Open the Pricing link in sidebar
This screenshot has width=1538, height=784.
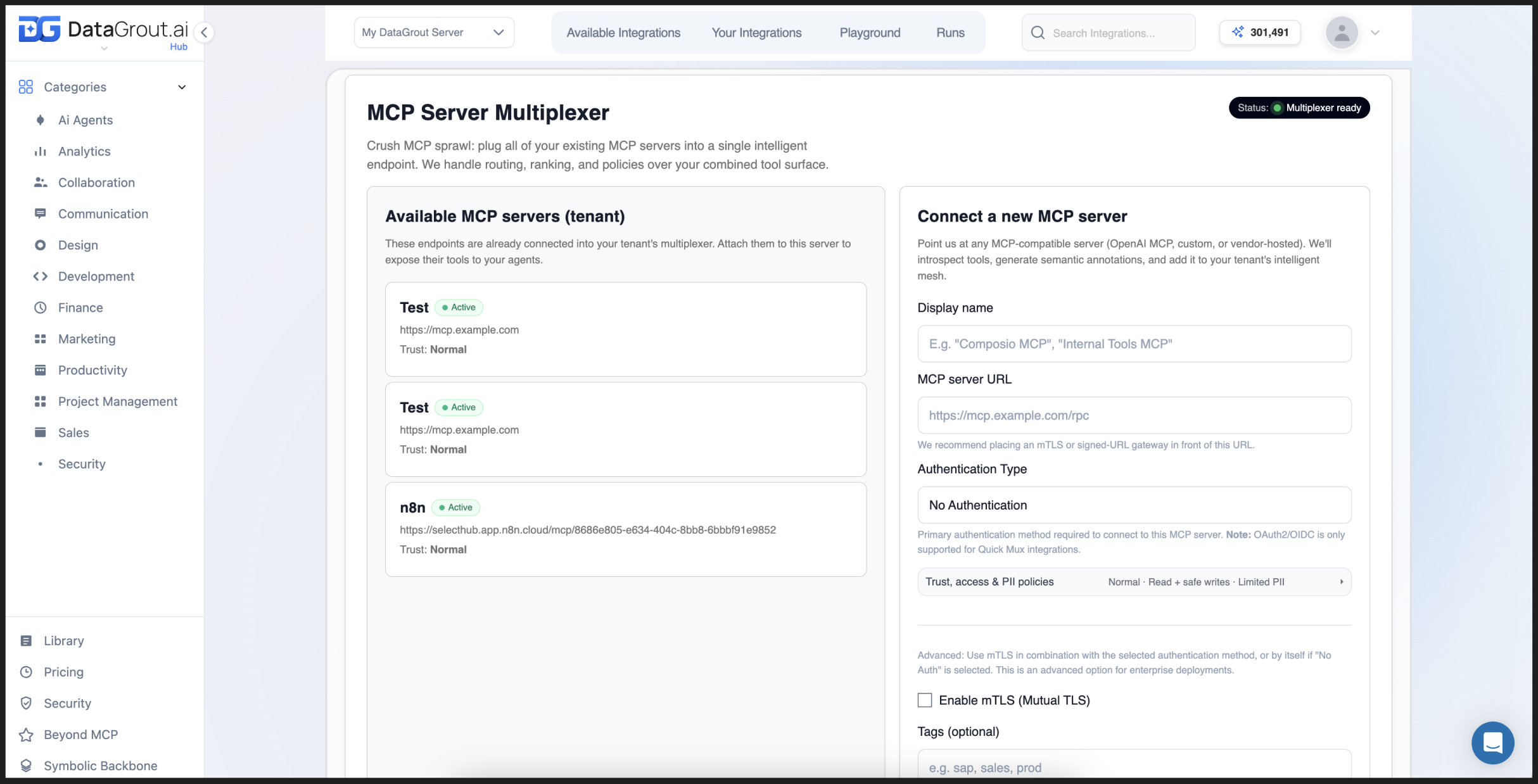click(x=63, y=672)
